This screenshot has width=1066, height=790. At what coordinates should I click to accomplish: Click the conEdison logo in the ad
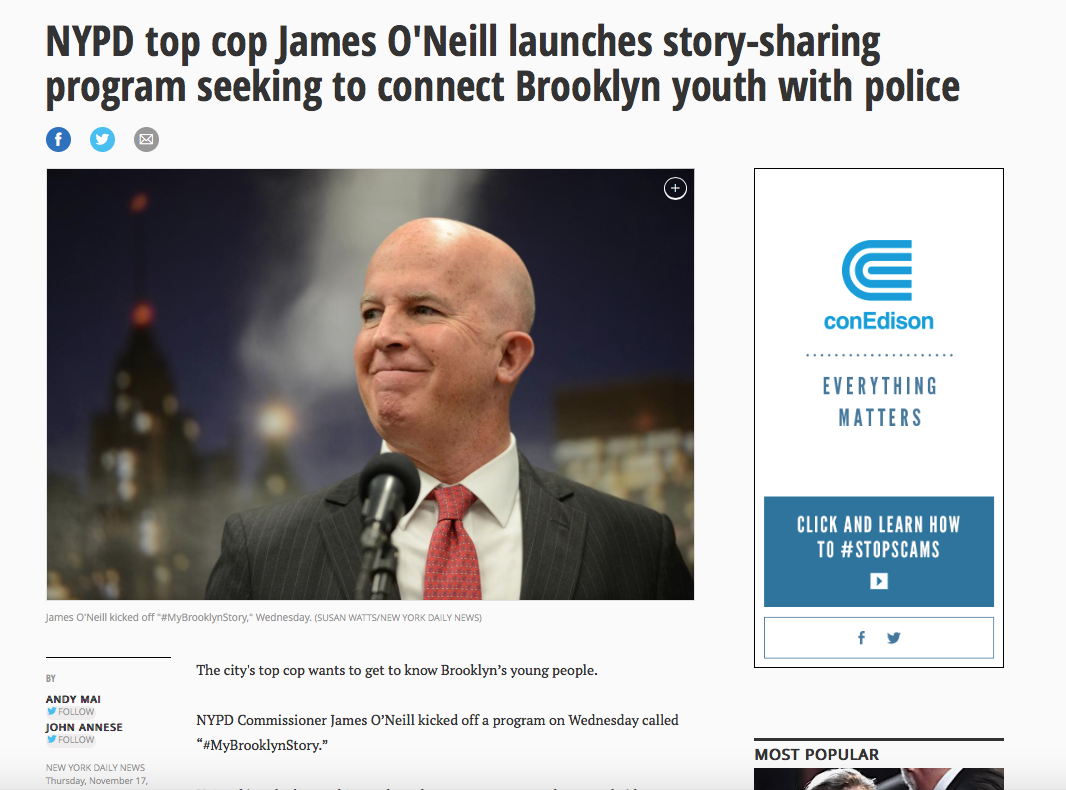[x=878, y=285]
